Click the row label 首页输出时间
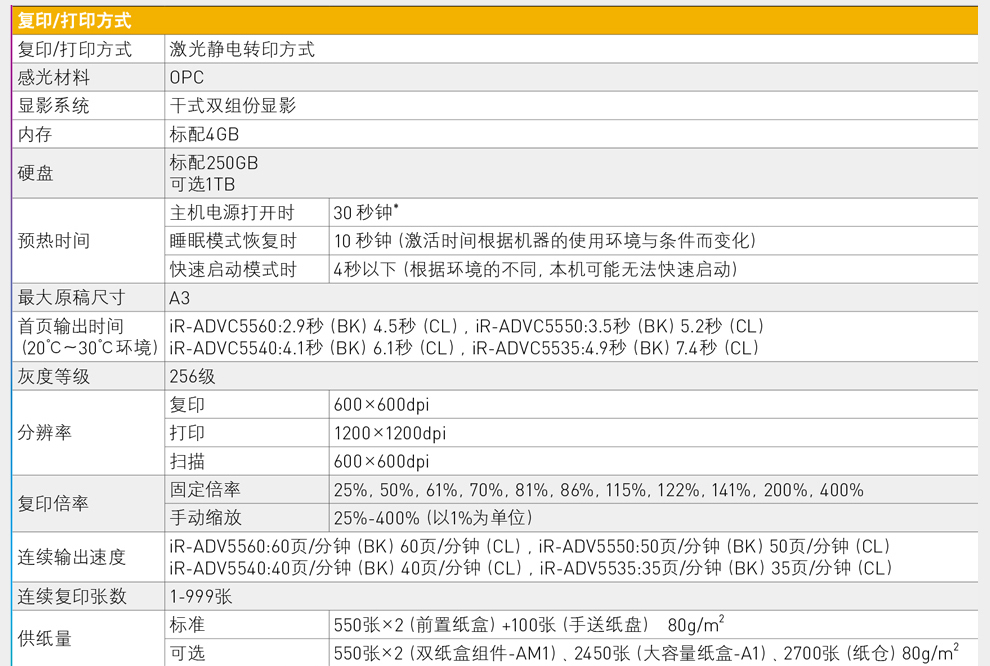The height and width of the screenshot is (666, 990). click(x=71, y=326)
